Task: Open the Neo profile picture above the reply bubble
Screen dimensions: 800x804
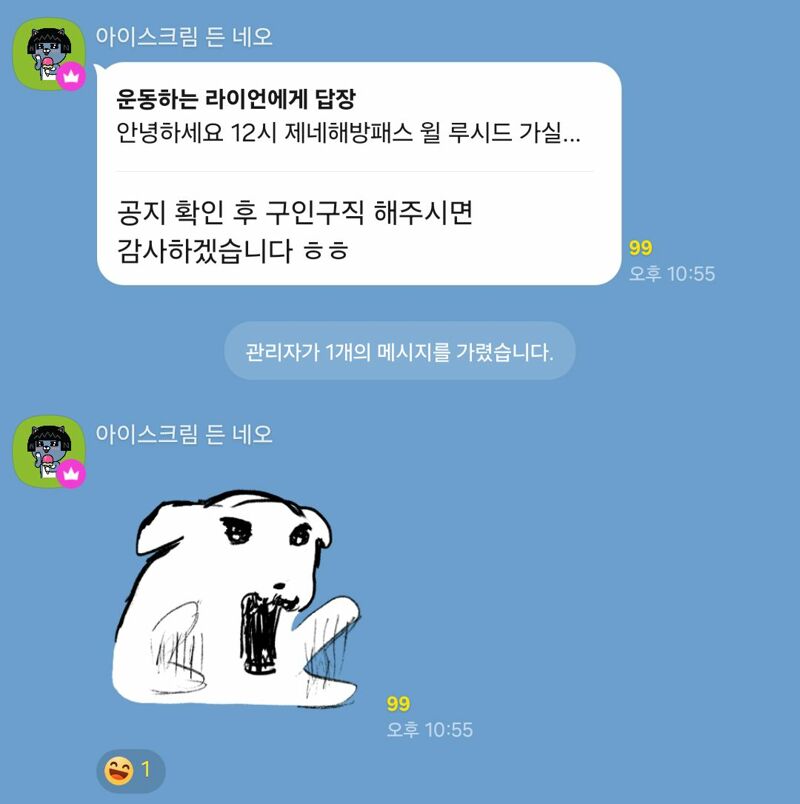Action: point(49,54)
